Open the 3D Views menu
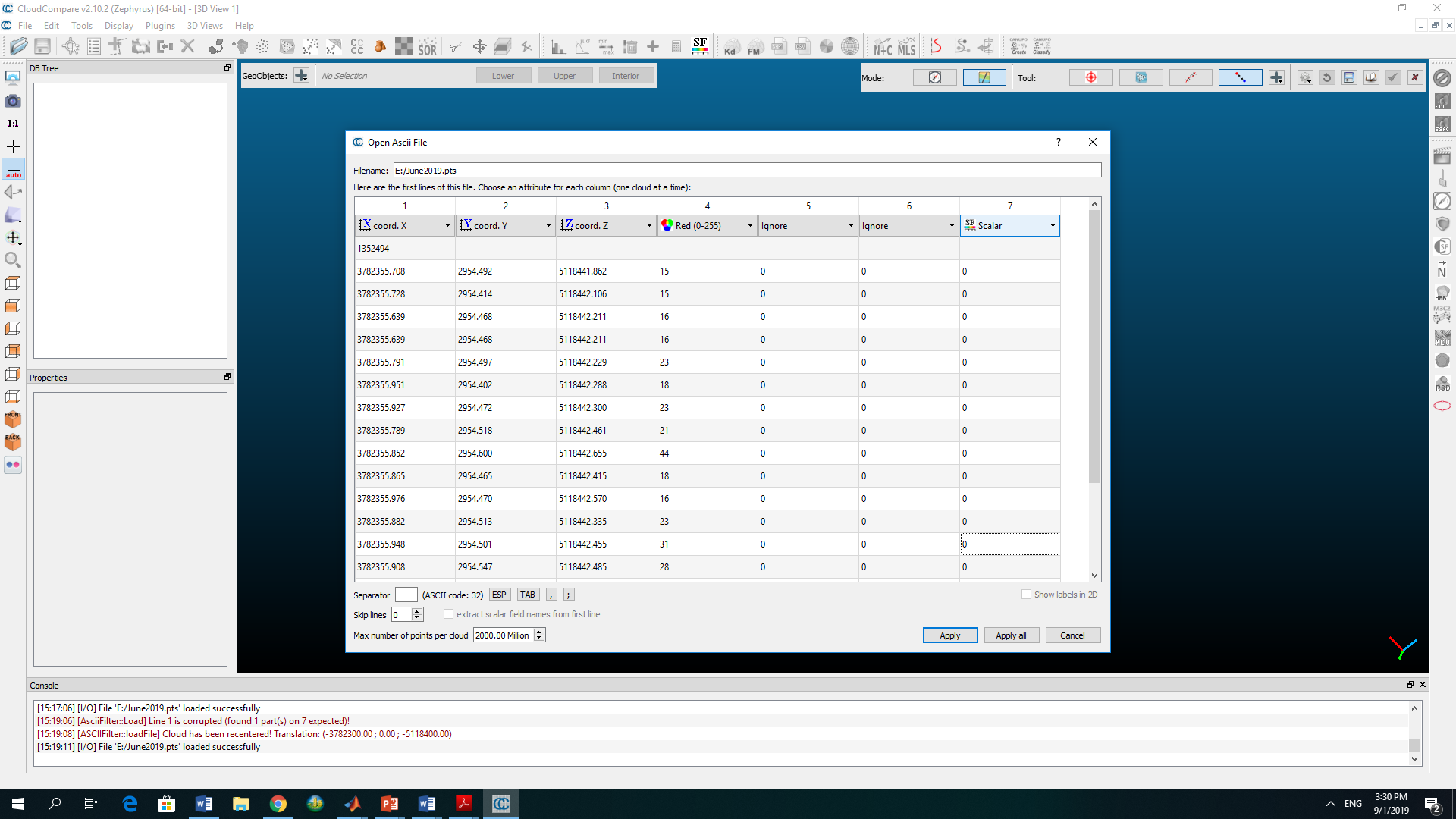The width and height of the screenshot is (1456, 819). 205,26
